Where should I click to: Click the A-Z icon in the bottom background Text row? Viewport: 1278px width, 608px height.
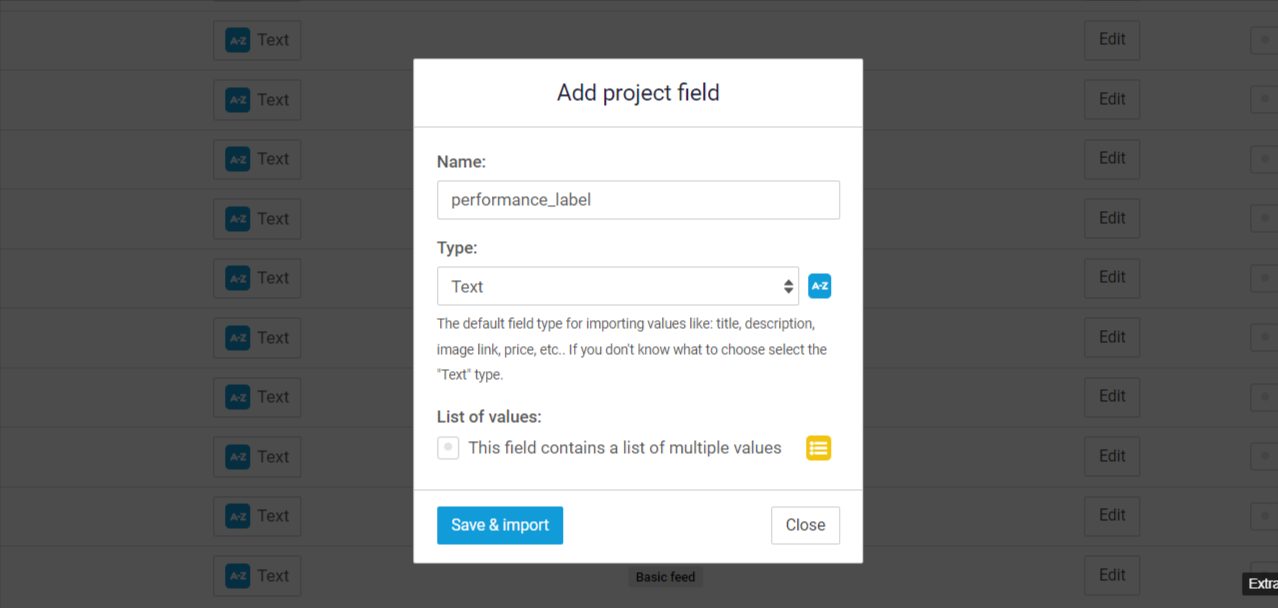click(x=237, y=576)
